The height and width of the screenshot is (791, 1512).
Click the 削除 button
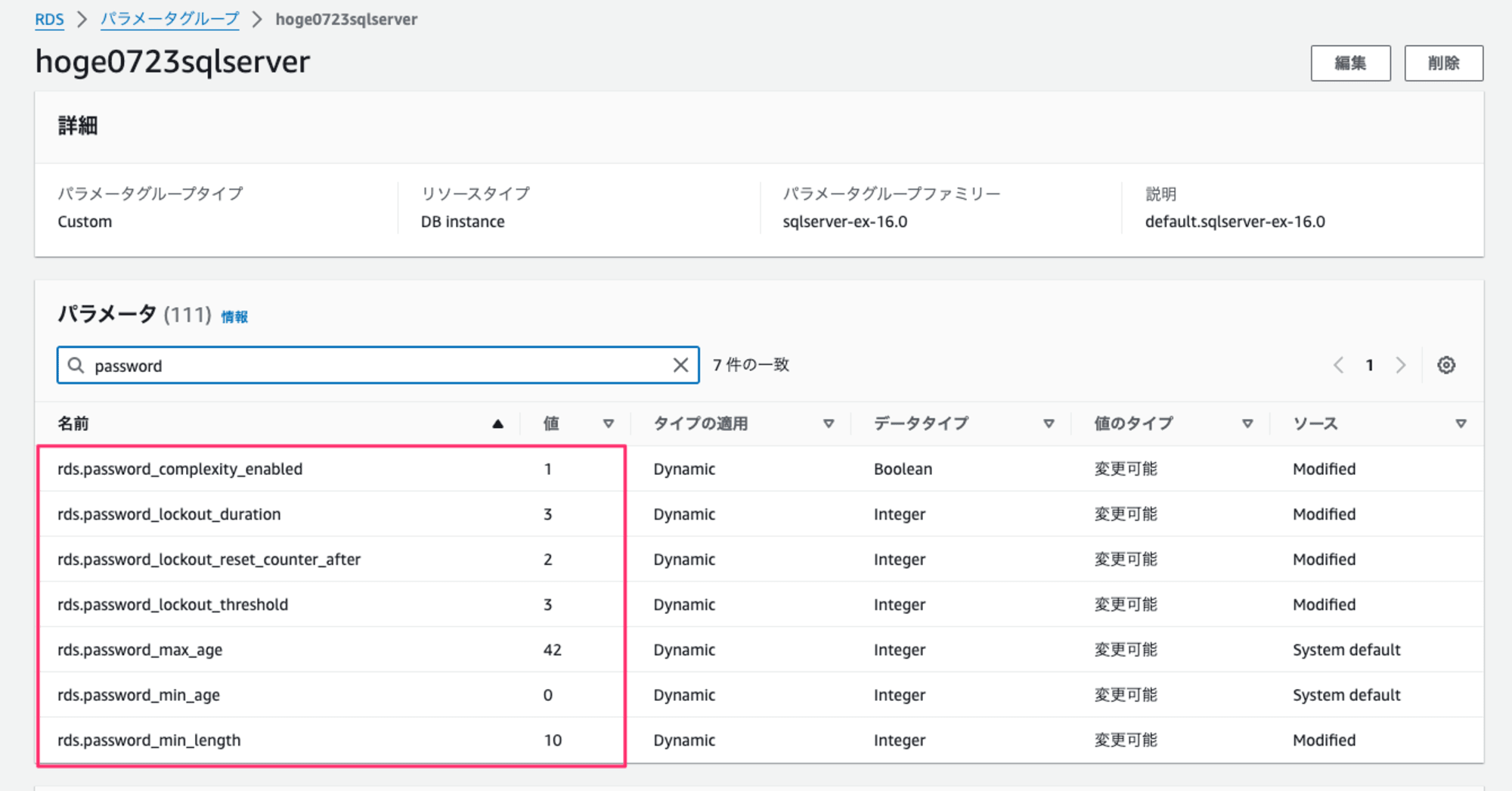coord(1443,63)
